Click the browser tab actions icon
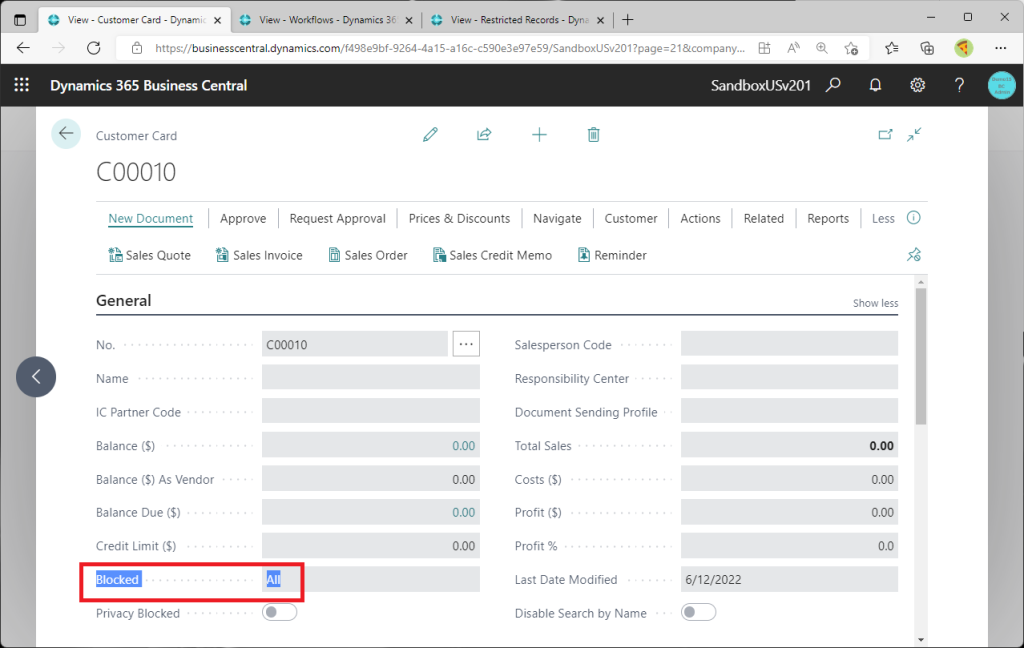The width and height of the screenshot is (1024, 648). pos(20,20)
